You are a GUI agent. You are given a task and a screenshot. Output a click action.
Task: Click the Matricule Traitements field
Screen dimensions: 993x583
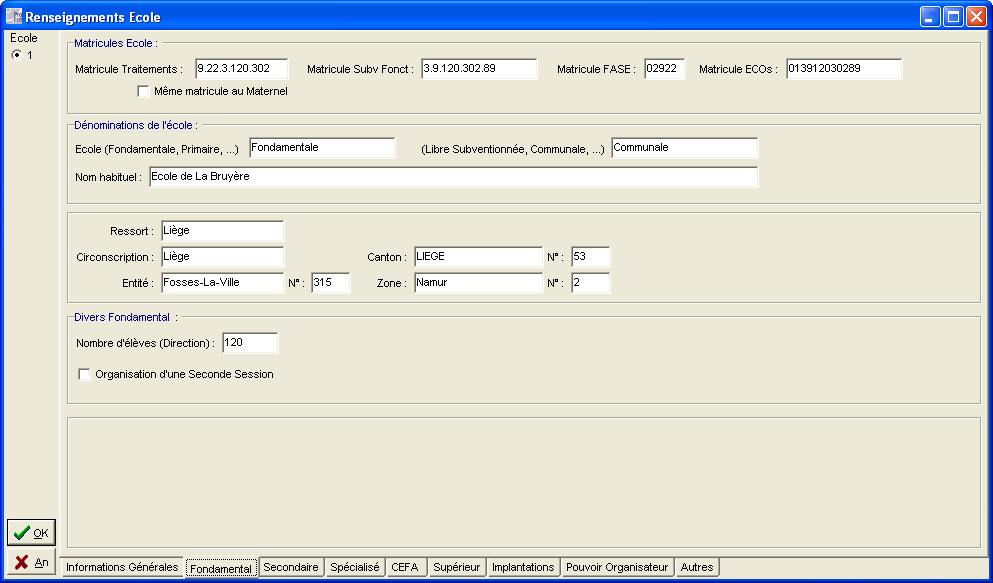point(241,69)
